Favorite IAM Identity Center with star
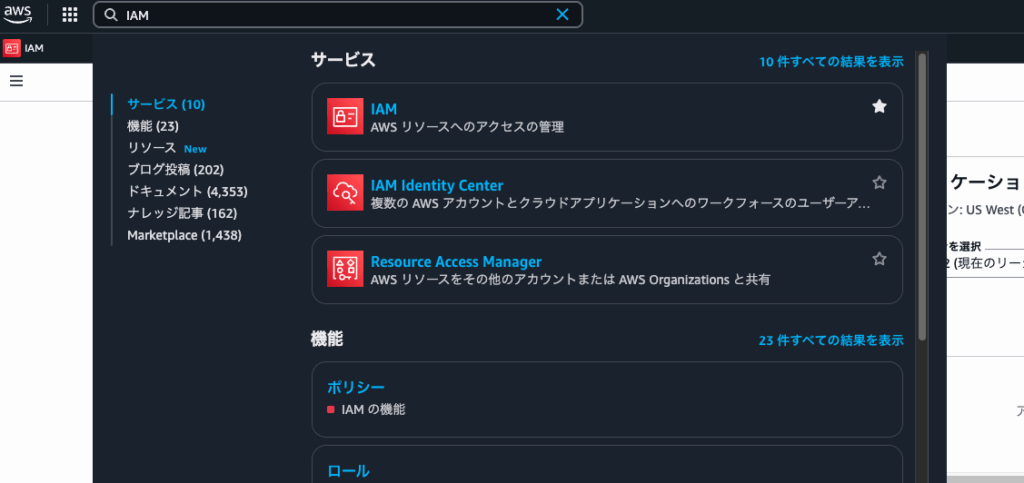The image size is (1024, 483). tap(880, 183)
